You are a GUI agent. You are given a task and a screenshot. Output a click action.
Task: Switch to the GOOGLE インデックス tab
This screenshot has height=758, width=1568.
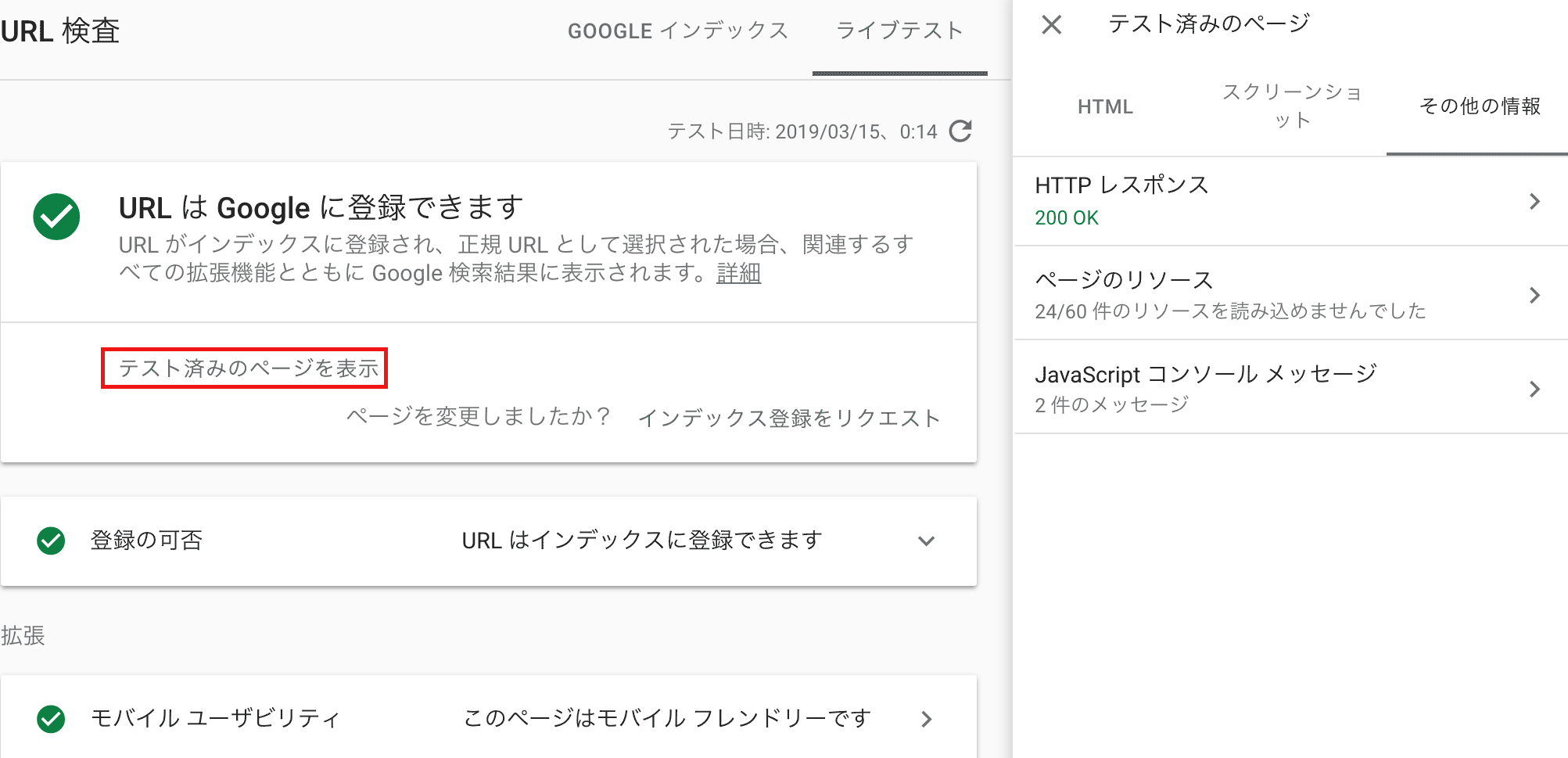pyautogui.click(x=678, y=31)
